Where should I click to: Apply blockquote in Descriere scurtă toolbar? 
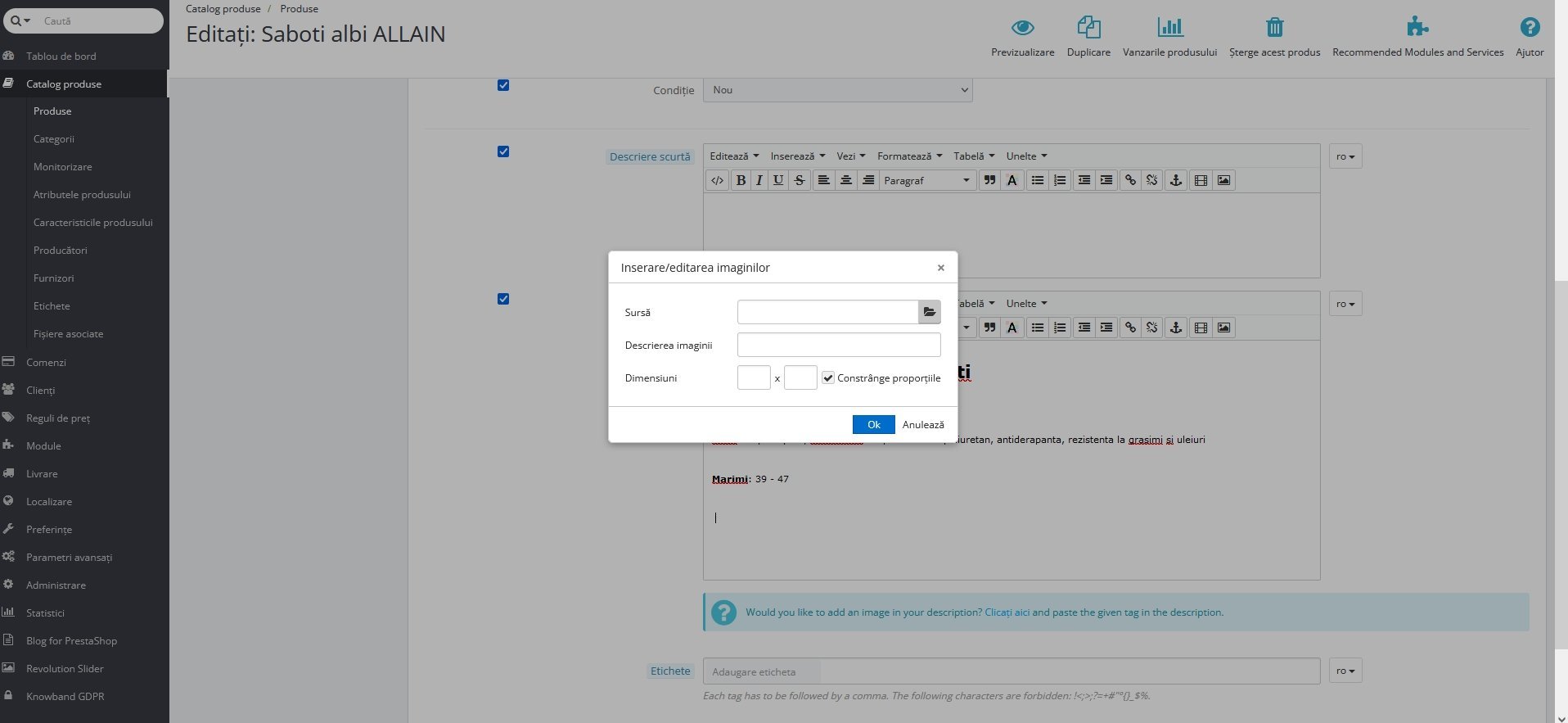click(989, 180)
